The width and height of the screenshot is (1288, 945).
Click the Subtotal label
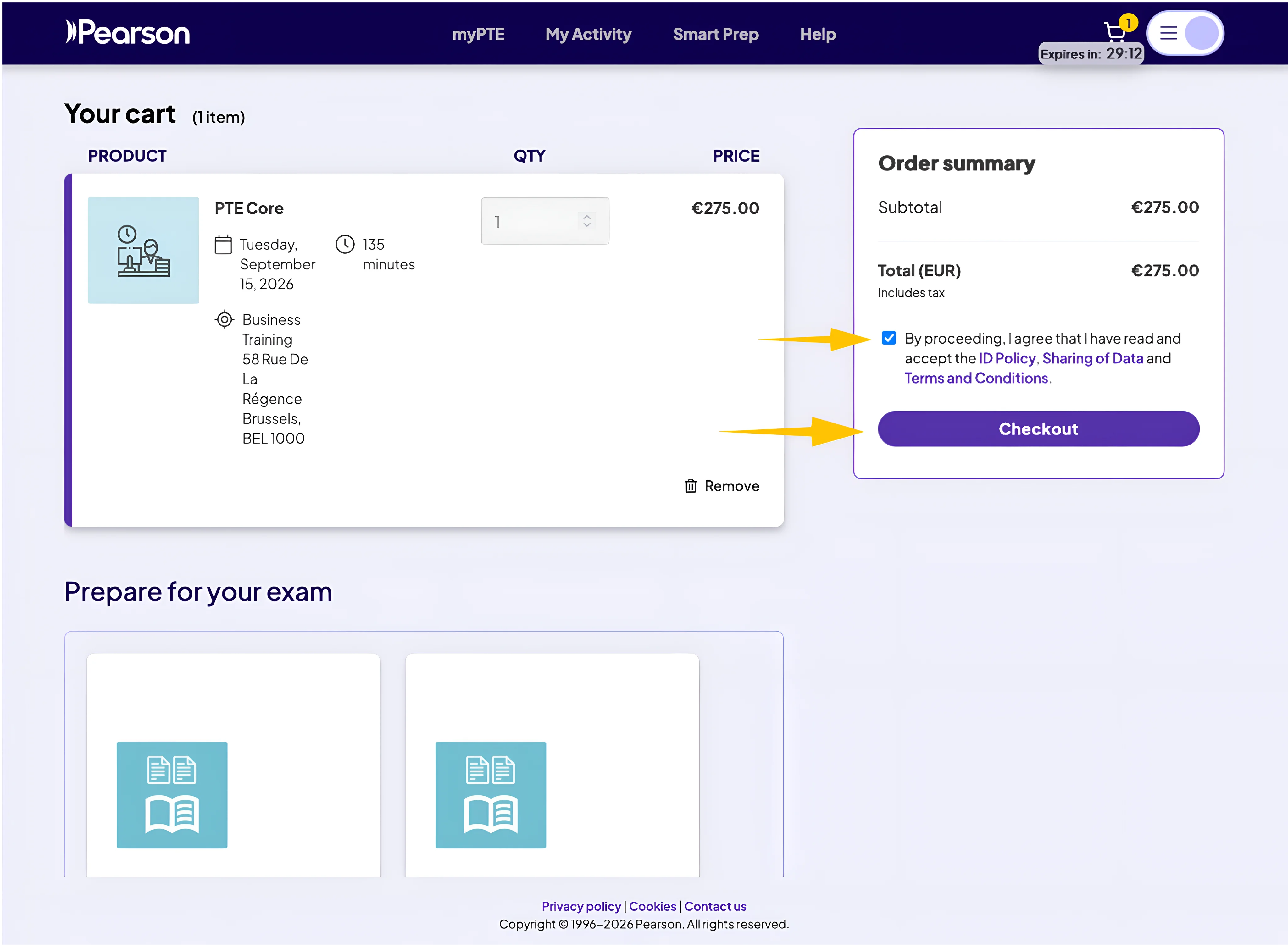click(910, 207)
